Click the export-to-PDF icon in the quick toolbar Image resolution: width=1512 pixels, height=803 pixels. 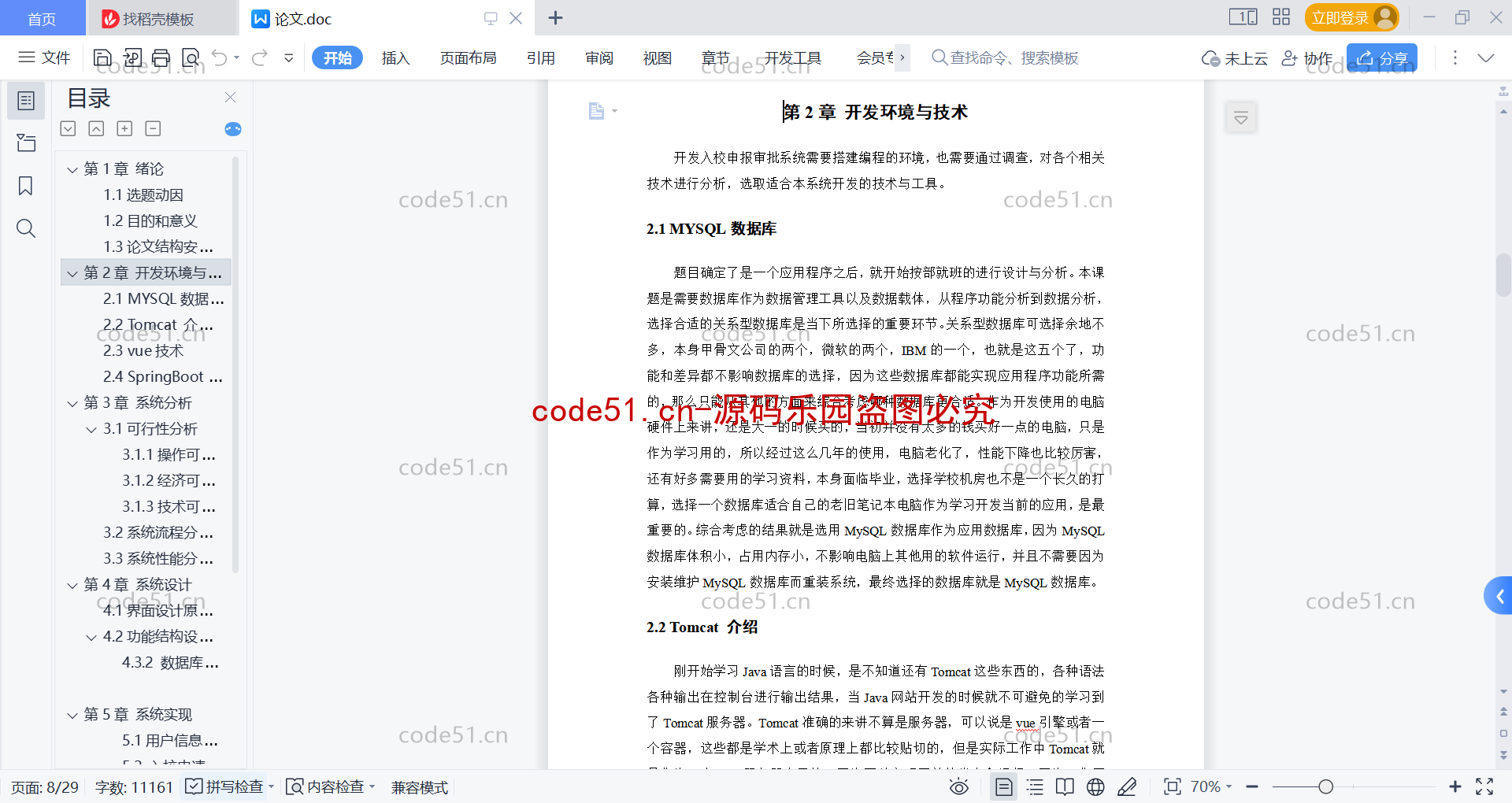[132, 57]
